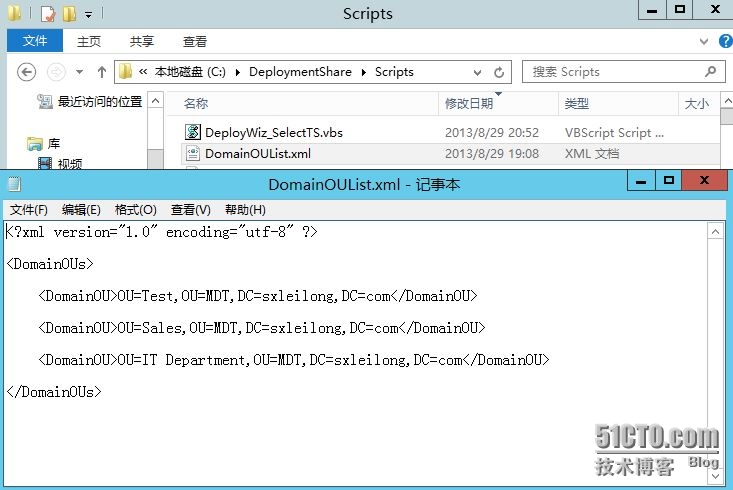Switch to the 共享 ribbon tab
The height and width of the screenshot is (490, 733).
pos(142,42)
